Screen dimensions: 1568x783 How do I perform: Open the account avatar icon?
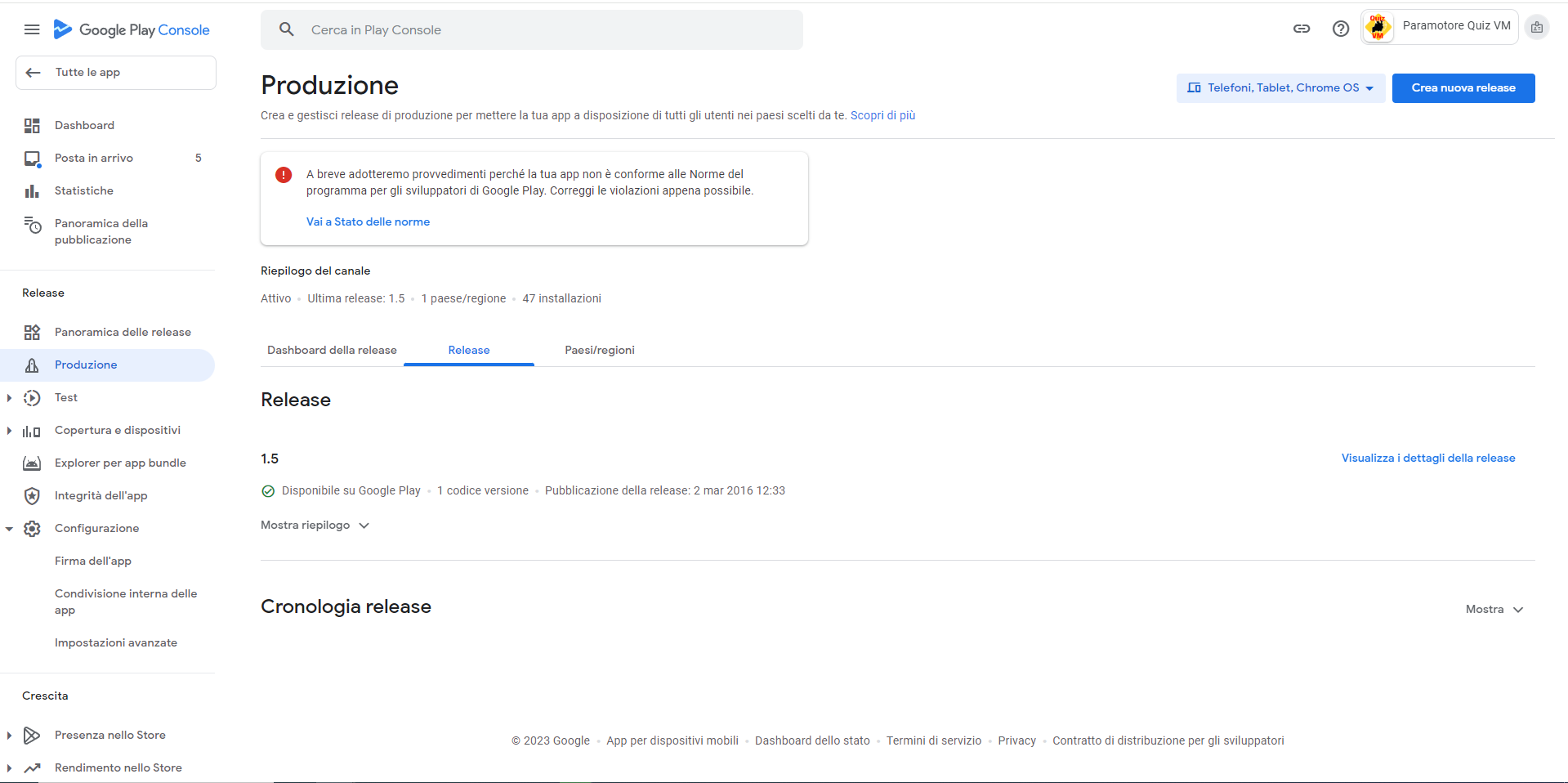click(1537, 28)
